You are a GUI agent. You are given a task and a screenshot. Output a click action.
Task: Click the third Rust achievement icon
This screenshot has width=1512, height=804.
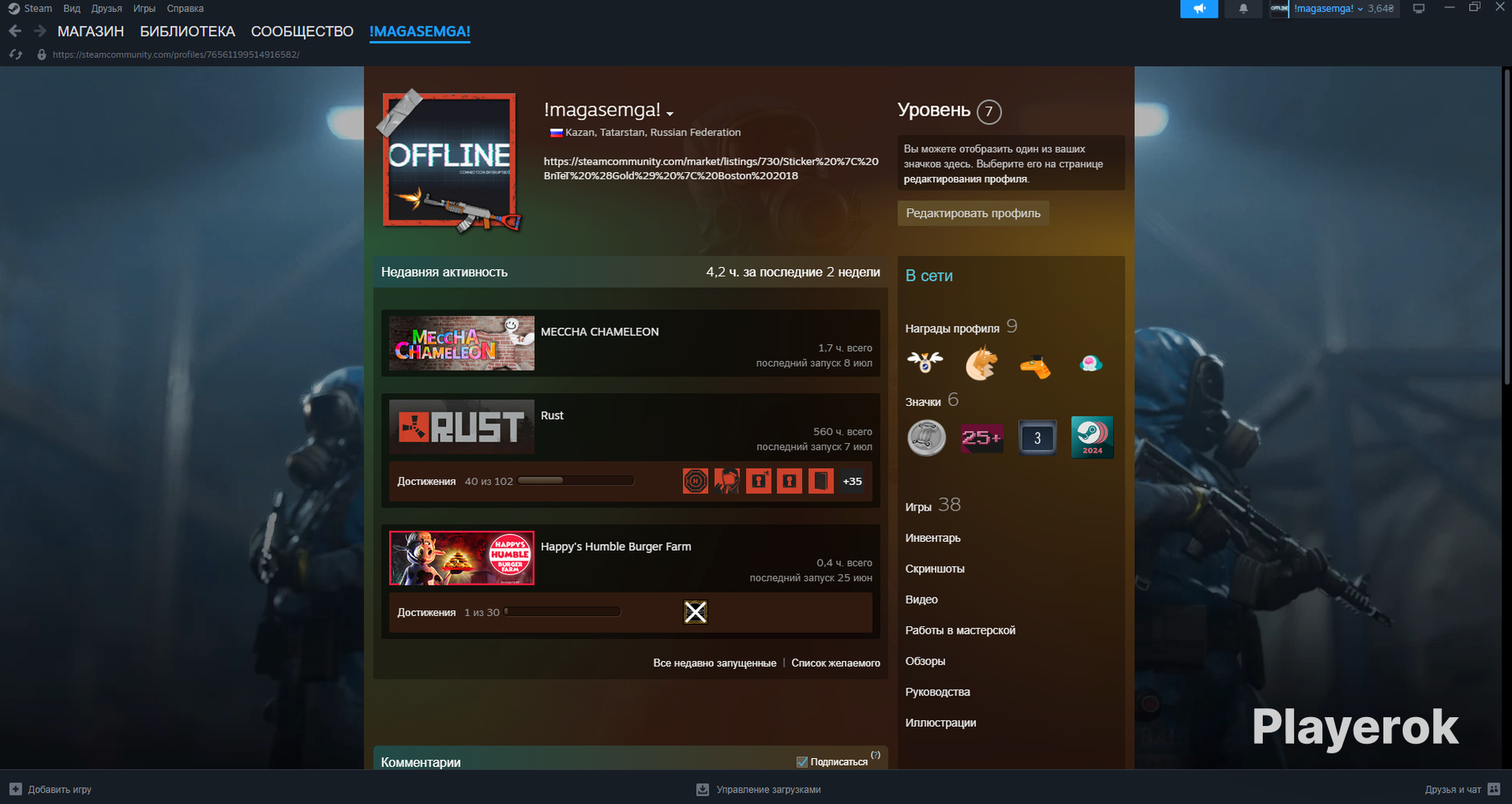pos(758,481)
